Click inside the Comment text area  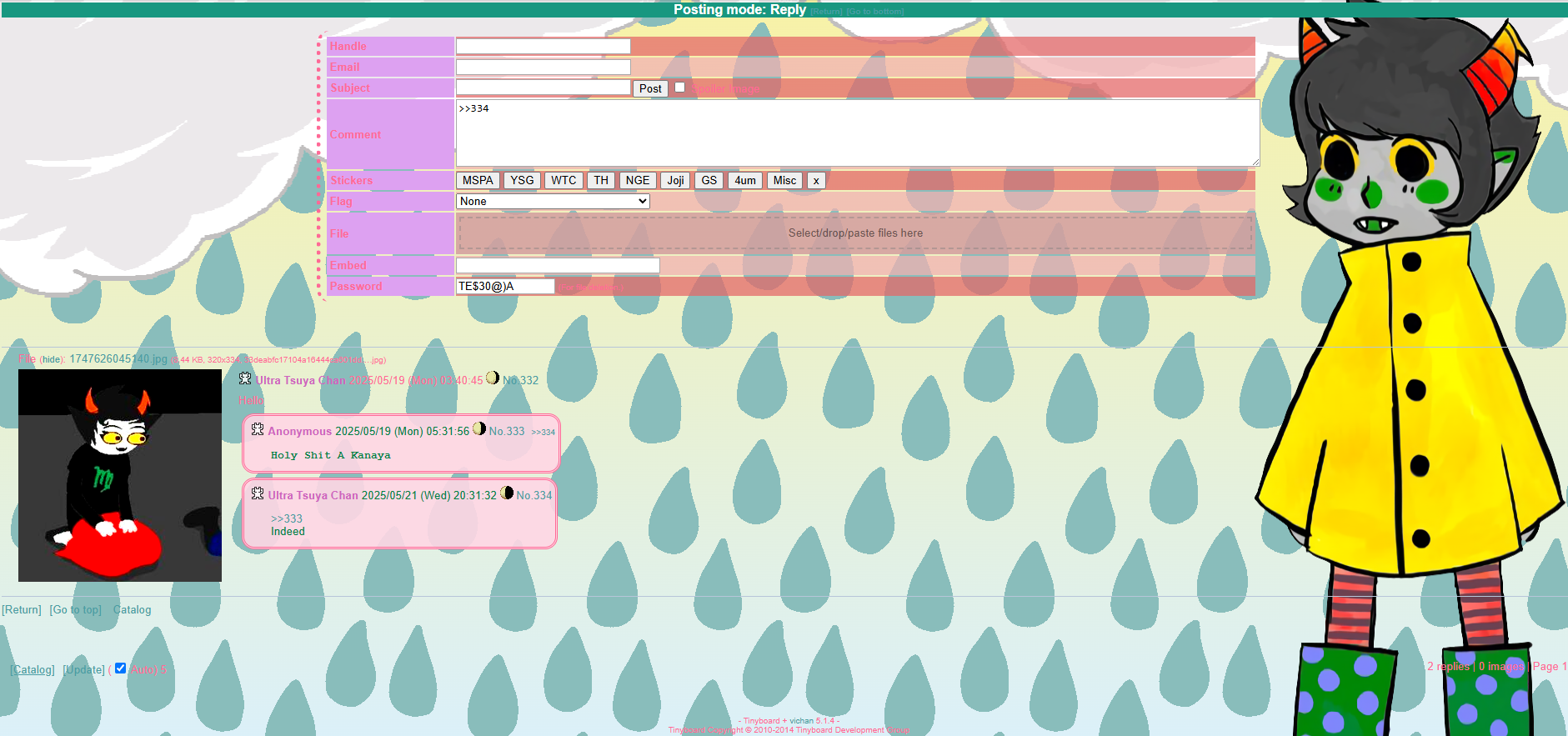pos(858,133)
